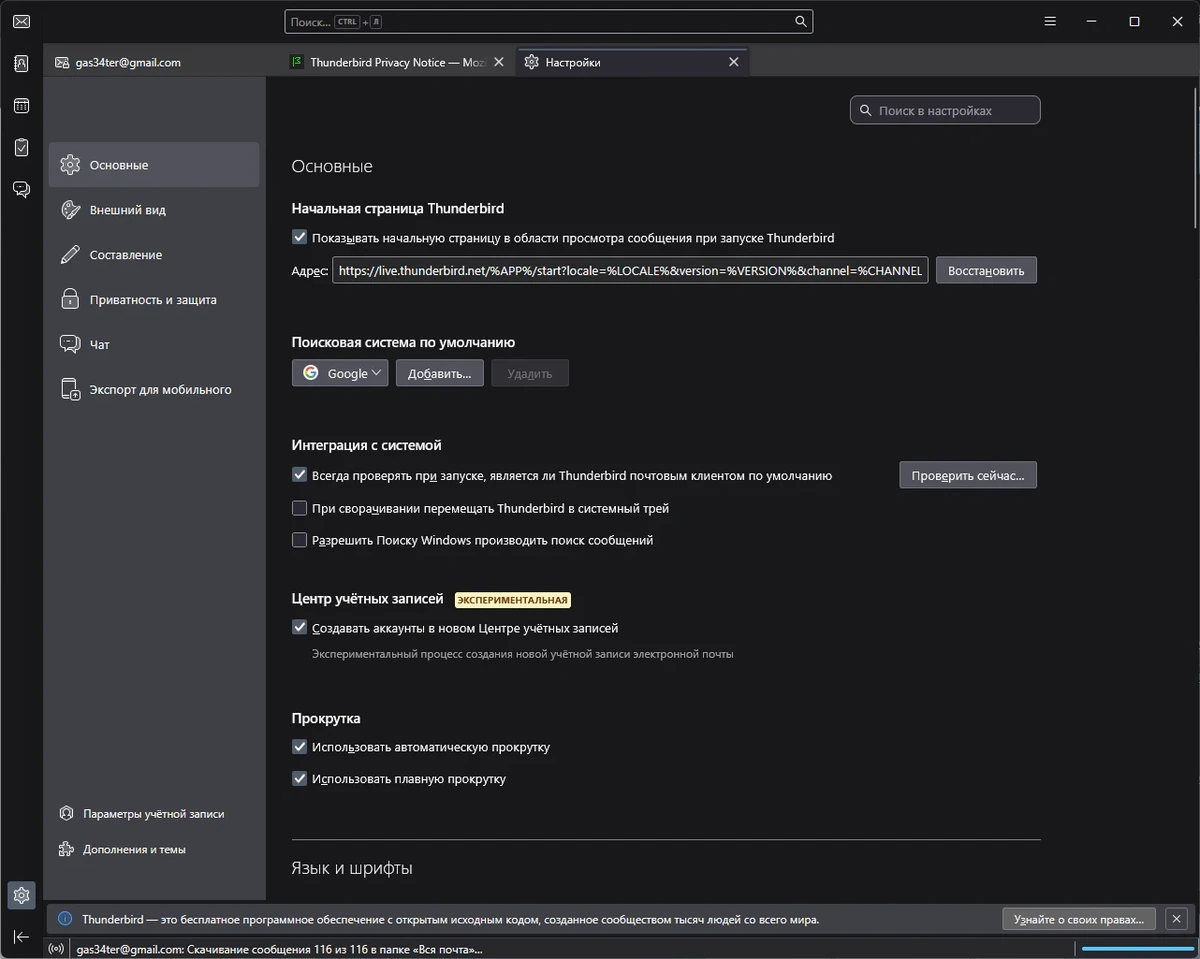Click the Язык и шрифты heading
The height and width of the screenshot is (959, 1200).
pos(352,868)
